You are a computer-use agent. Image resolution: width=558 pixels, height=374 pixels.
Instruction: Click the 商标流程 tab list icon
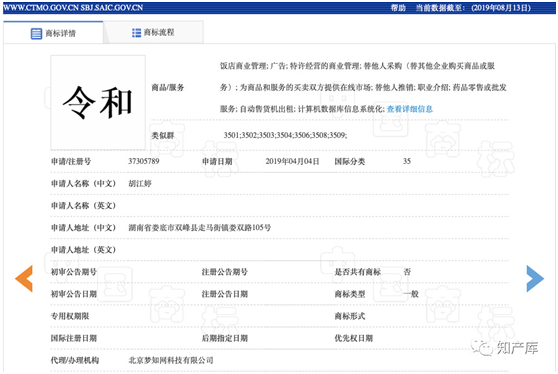[136, 33]
